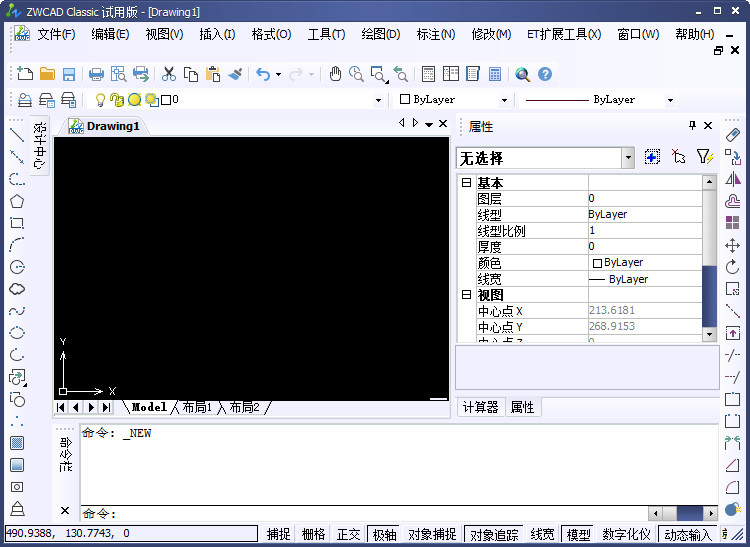The height and width of the screenshot is (547, 750).
Task: Toggle 线宽 lineweight display in status bar
Action: tap(542, 534)
